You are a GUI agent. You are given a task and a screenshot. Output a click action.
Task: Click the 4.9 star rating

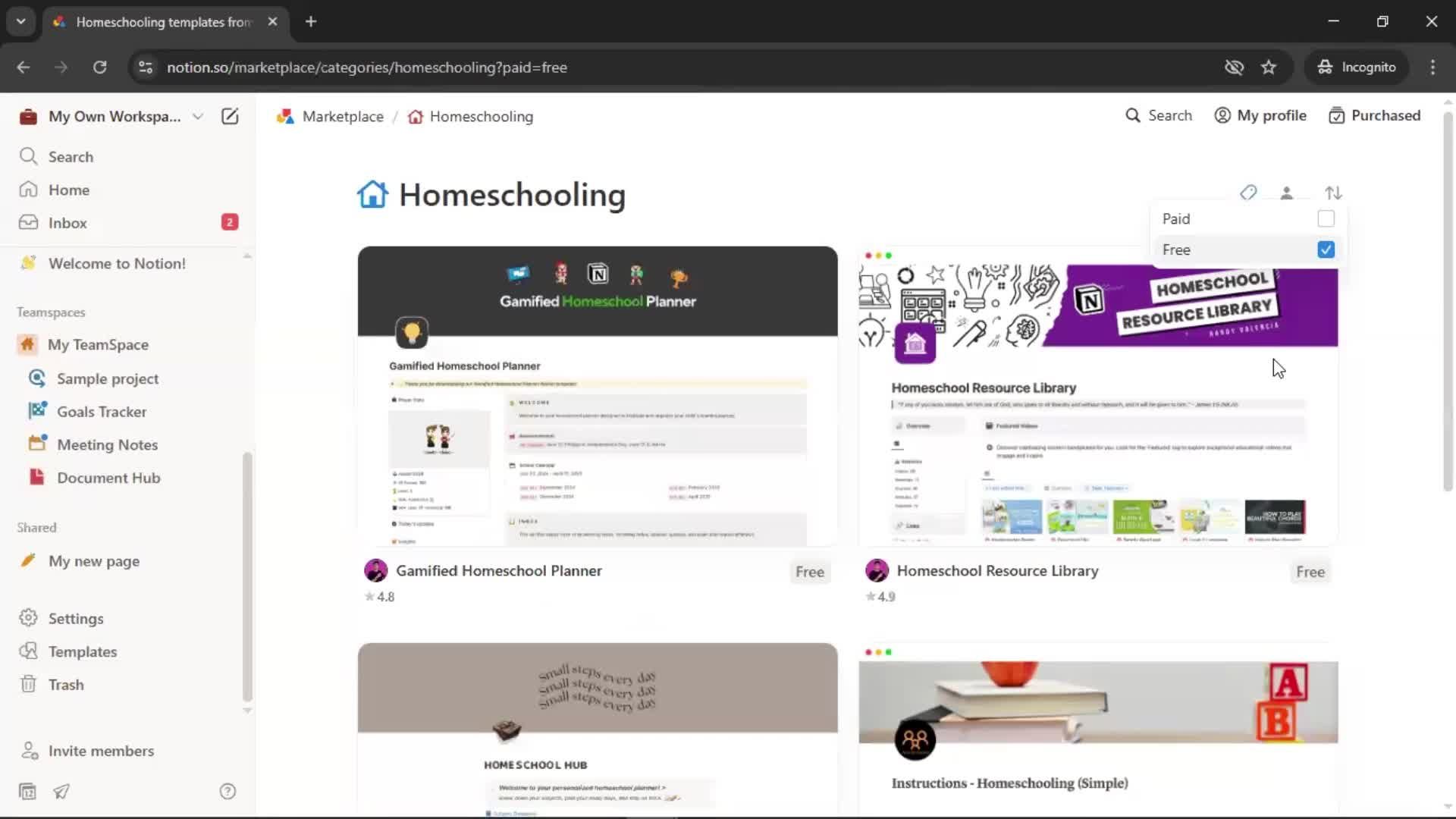880,597
